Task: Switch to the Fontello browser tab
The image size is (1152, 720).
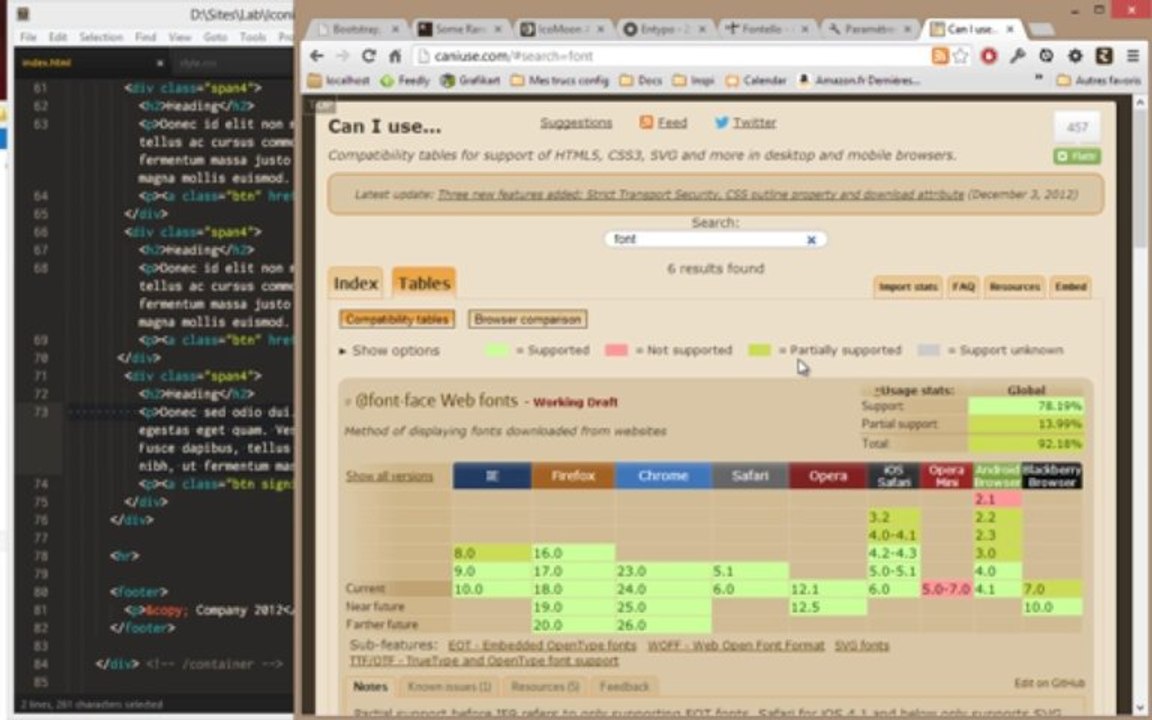Action: (x=767, y=29)
